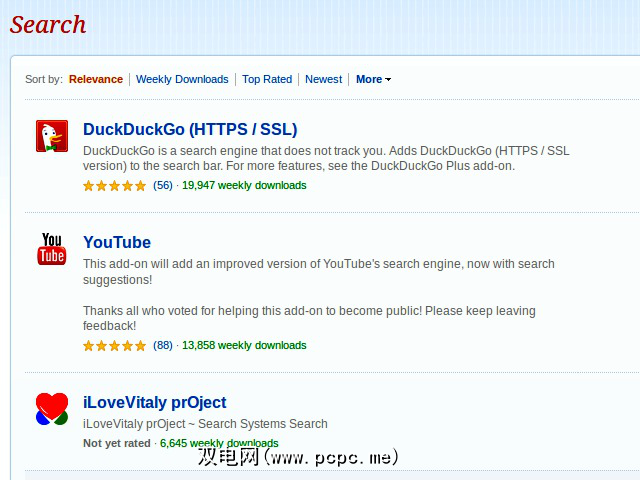Sort results by Weekly Downloads

182,79
